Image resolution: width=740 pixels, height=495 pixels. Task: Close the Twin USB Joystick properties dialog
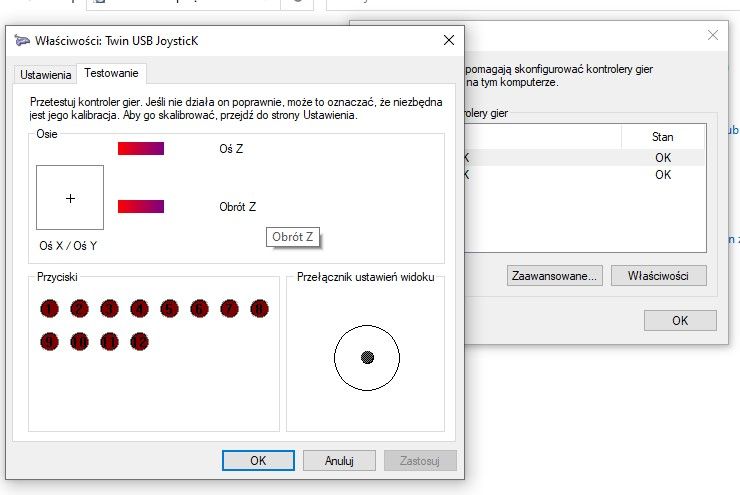tap(449, 41)
